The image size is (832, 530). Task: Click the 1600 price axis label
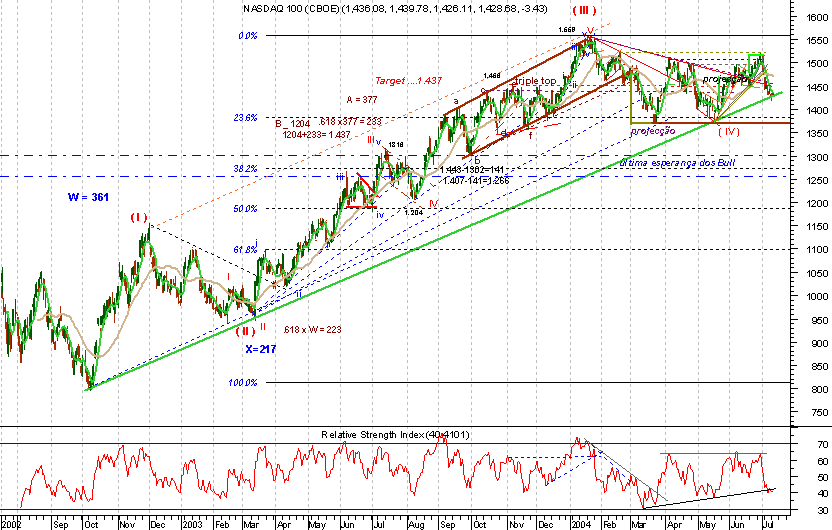tap(816, 17)
